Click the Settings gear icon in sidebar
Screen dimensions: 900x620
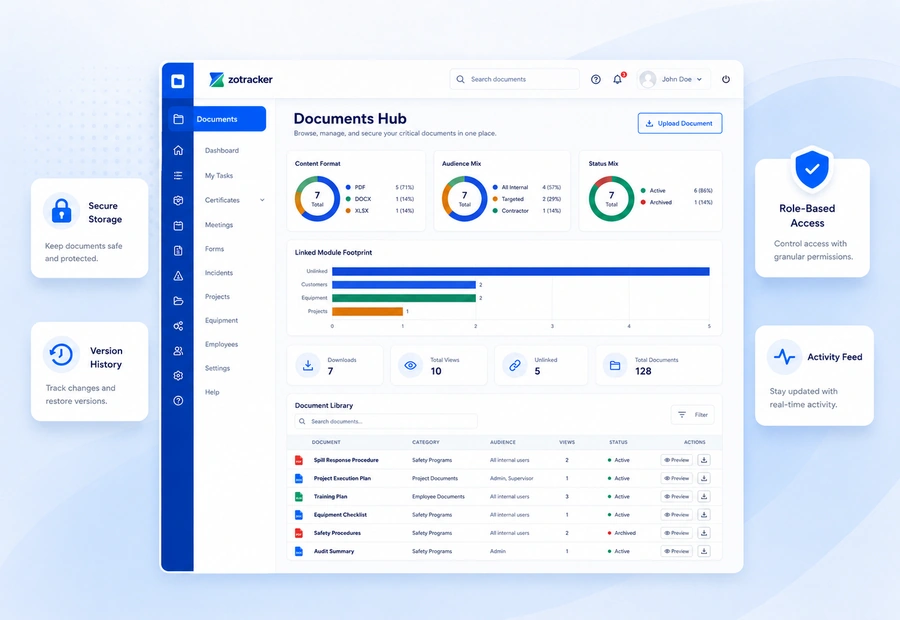(x=178, y=375)
